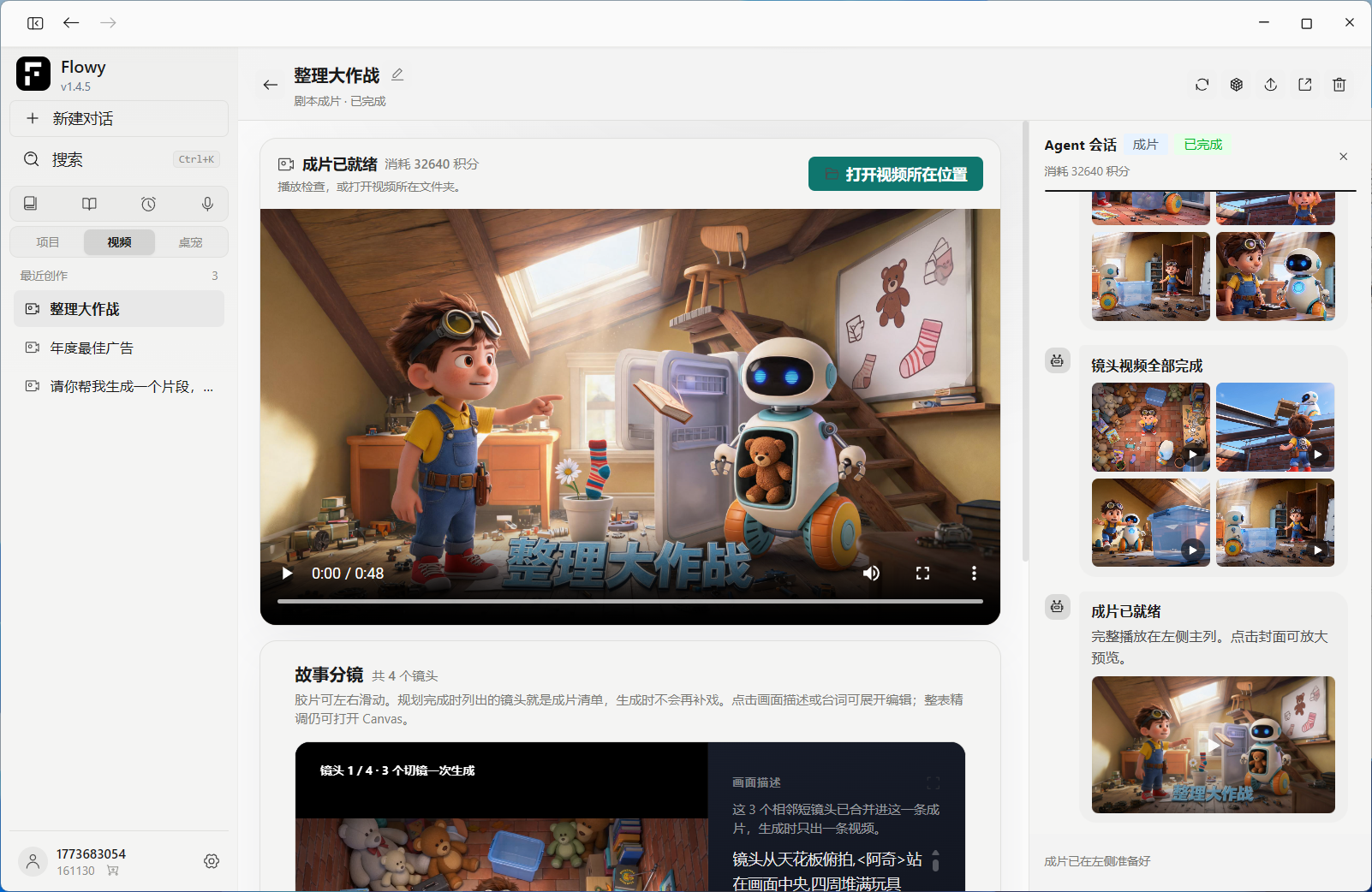The image size is (1372, 892).
Task: Switch to the 项目 tab
Action: pyautogui.click(x=48, y=242)
